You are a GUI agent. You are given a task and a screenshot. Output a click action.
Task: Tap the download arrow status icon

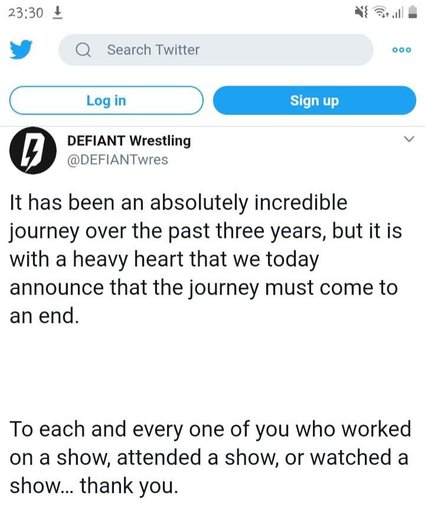point(58,13)
